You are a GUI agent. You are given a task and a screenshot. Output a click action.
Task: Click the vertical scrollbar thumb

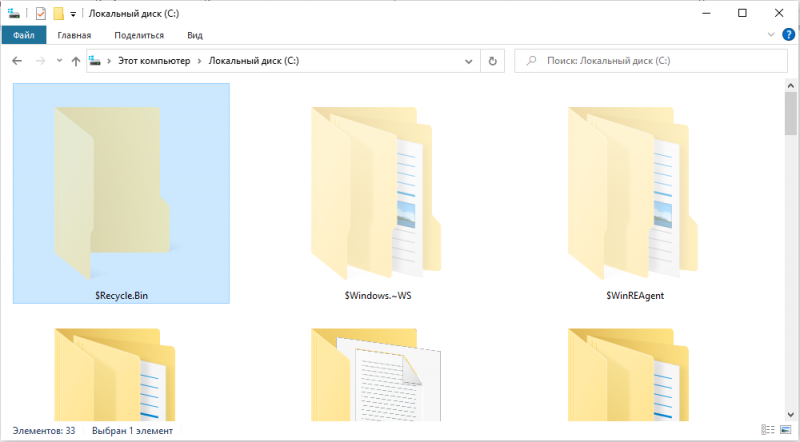pyautogui.click(x=790, y=114)
